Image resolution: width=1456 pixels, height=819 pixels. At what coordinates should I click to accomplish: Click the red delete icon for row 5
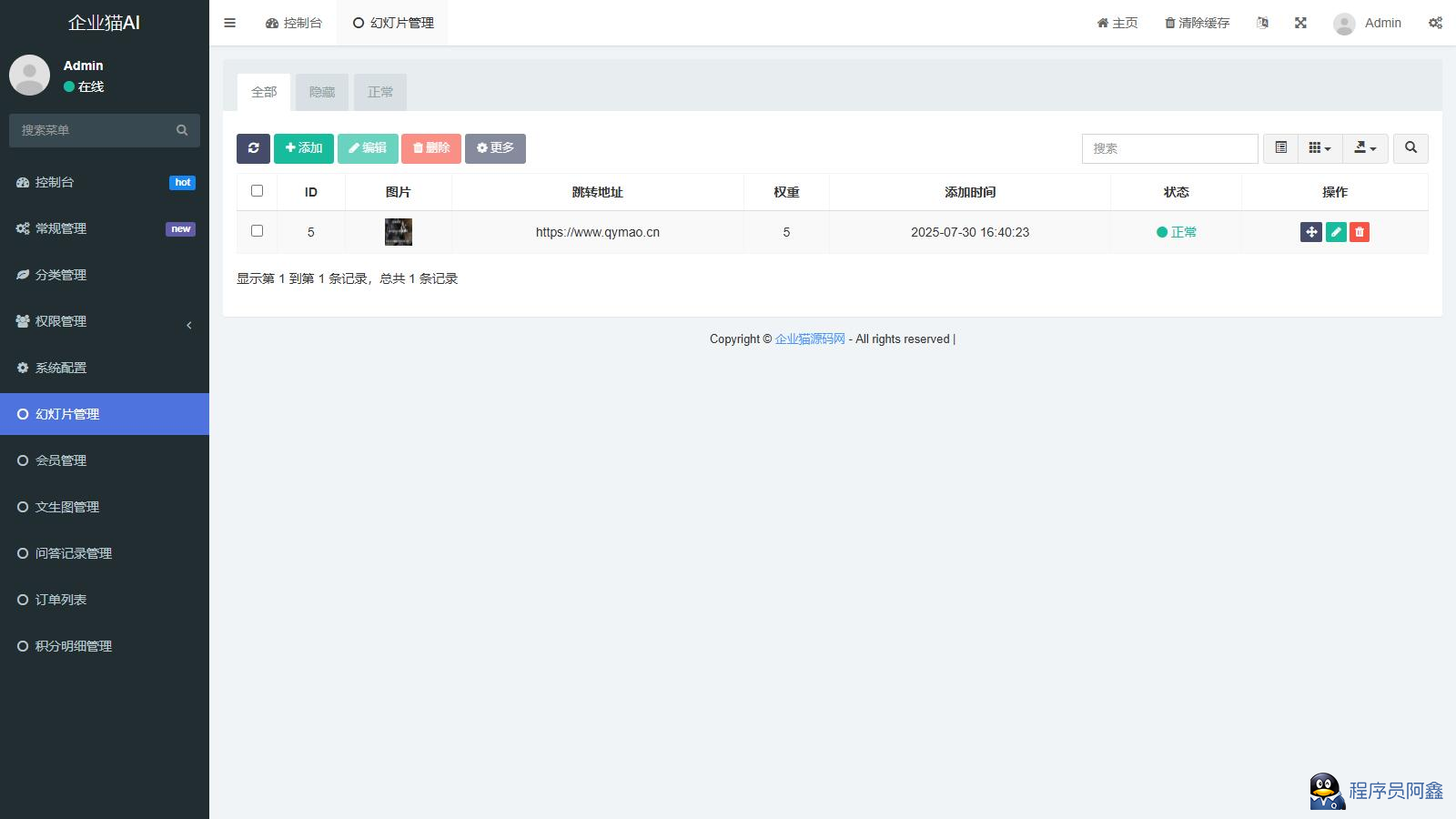(1360, 232)
